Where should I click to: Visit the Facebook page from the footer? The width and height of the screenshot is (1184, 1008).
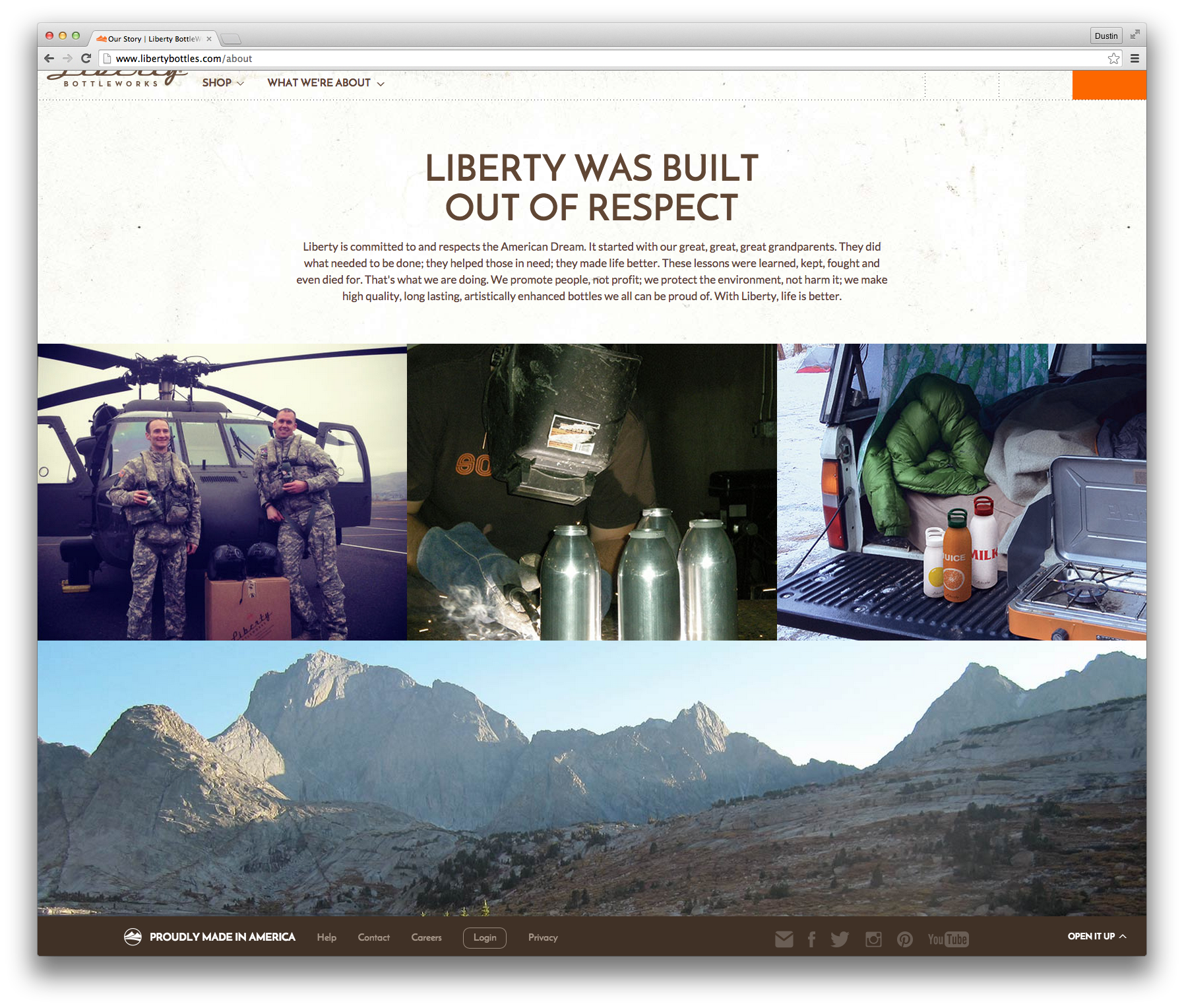[811, 939]
